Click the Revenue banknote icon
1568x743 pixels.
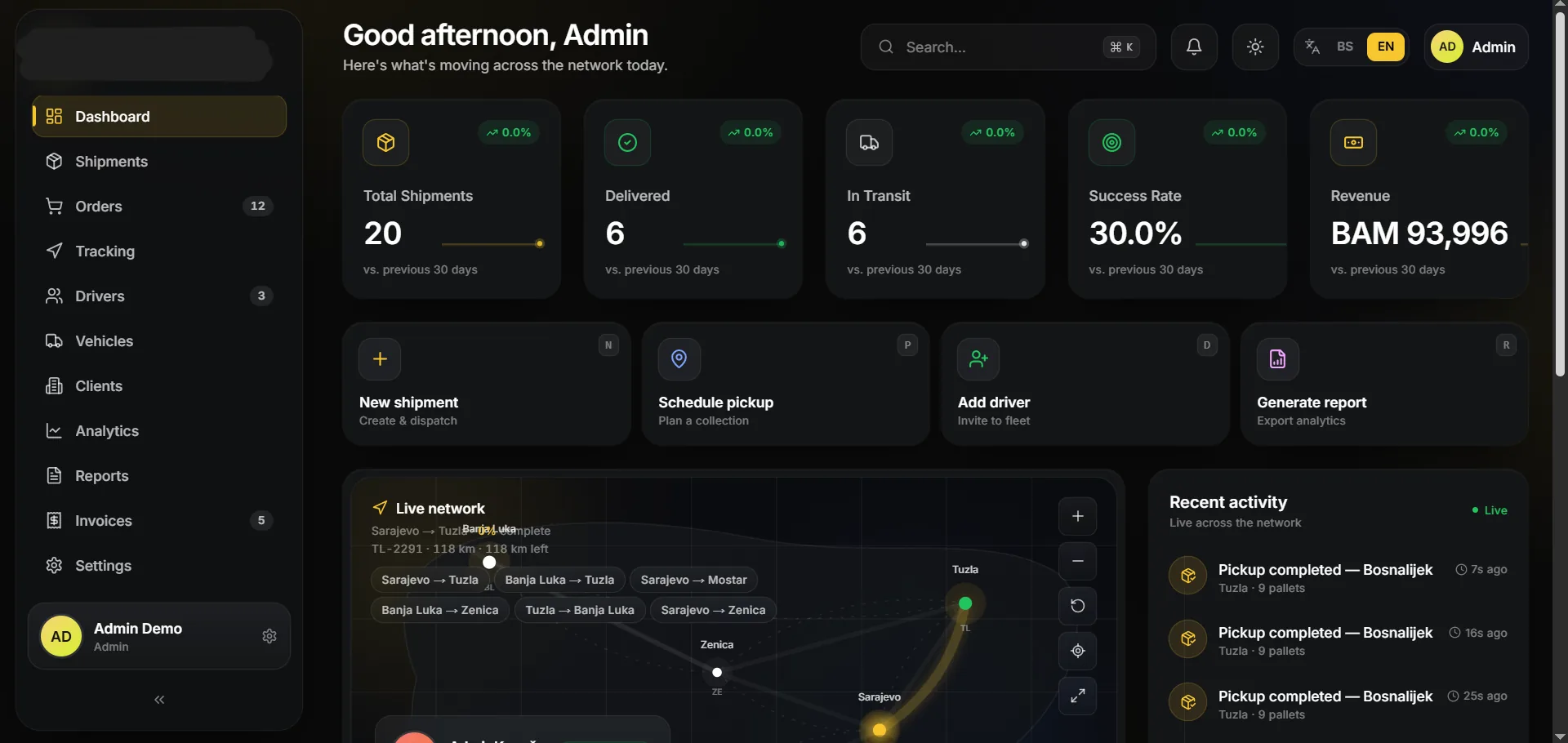pyautogui.click(x=1353, y=142)
